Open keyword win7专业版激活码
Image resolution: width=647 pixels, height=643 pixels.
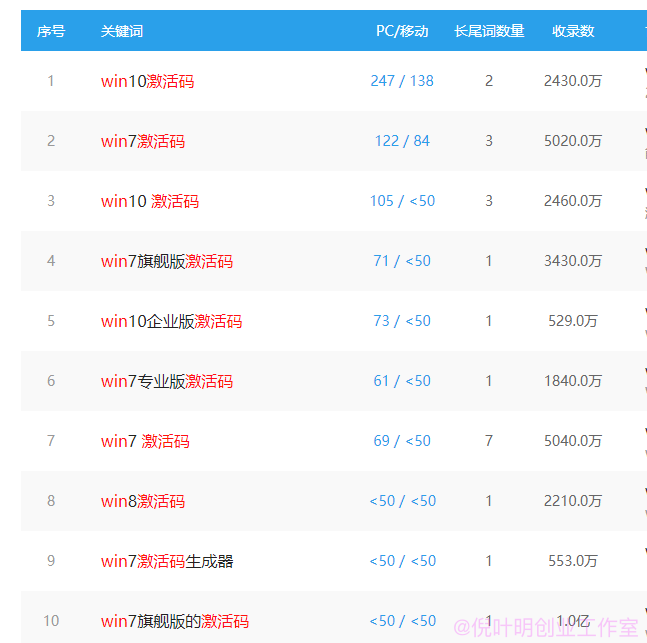tap(167, 381)
